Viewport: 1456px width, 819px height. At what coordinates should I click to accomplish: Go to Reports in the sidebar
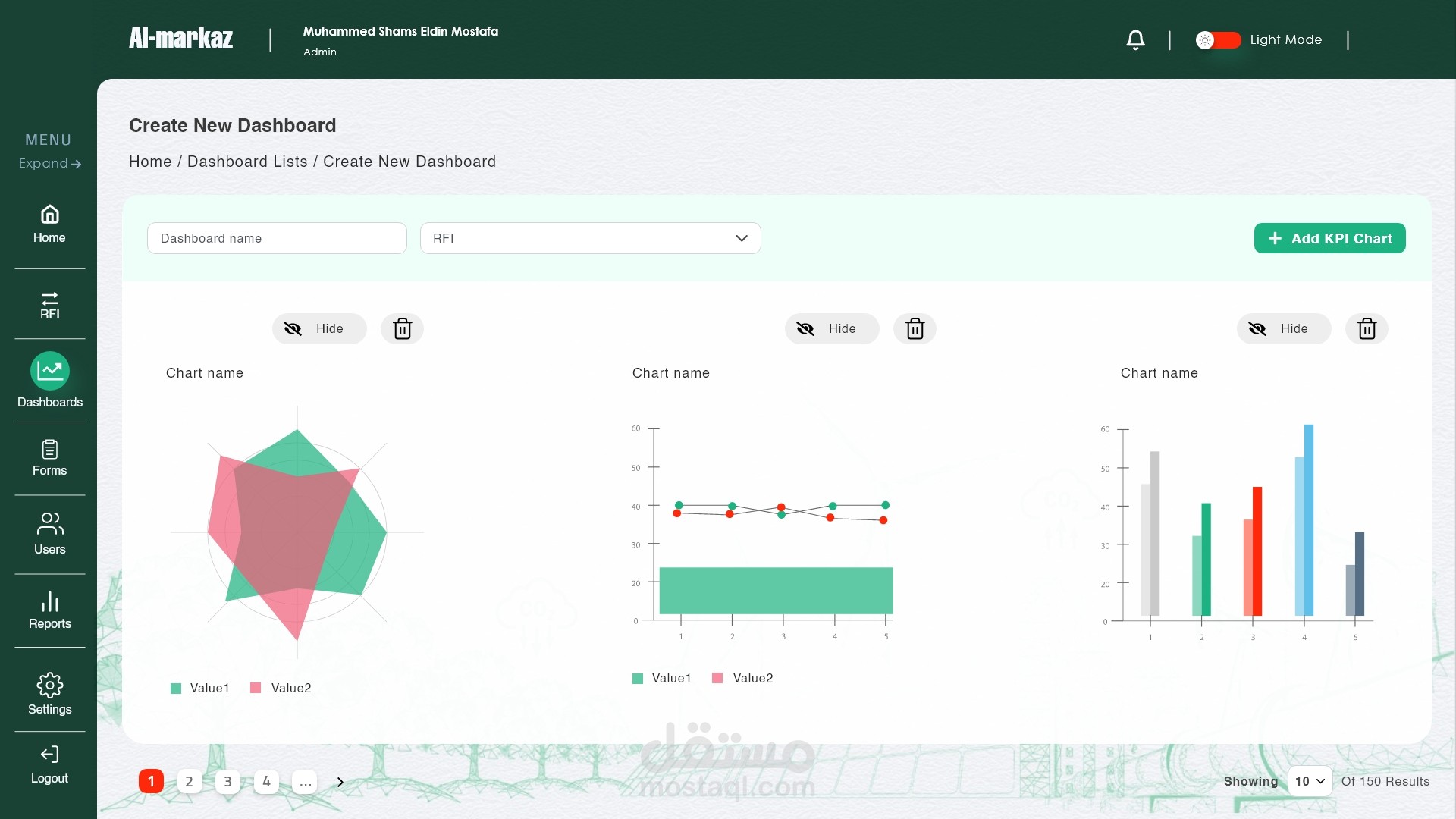49,610
